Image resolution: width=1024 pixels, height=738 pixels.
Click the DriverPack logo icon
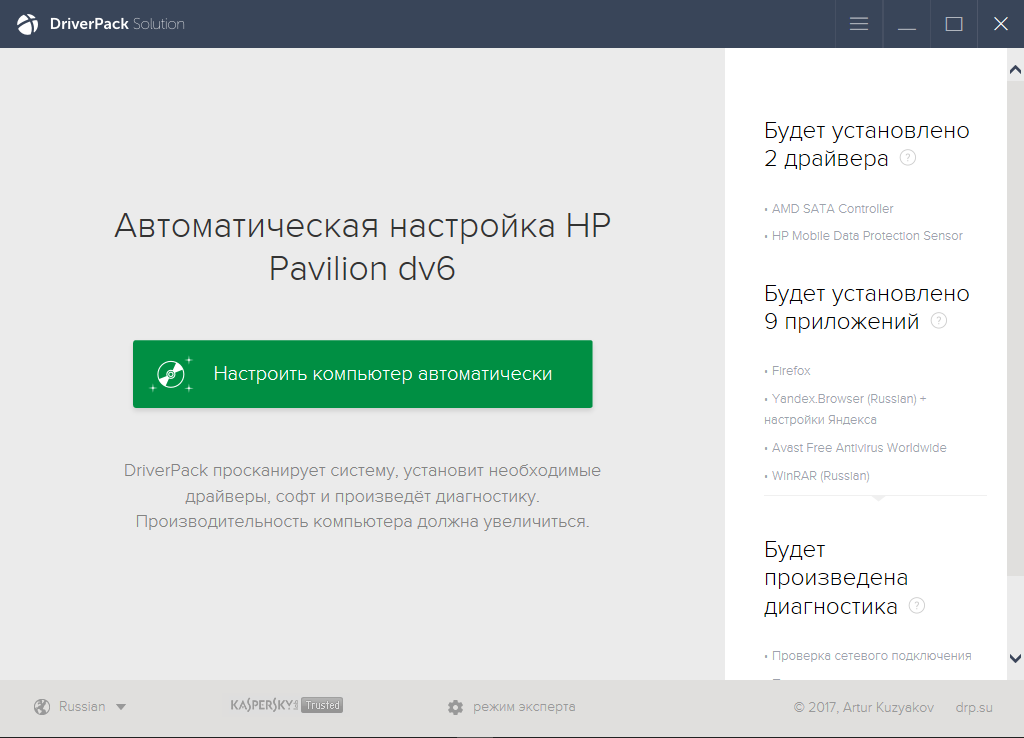27,24
